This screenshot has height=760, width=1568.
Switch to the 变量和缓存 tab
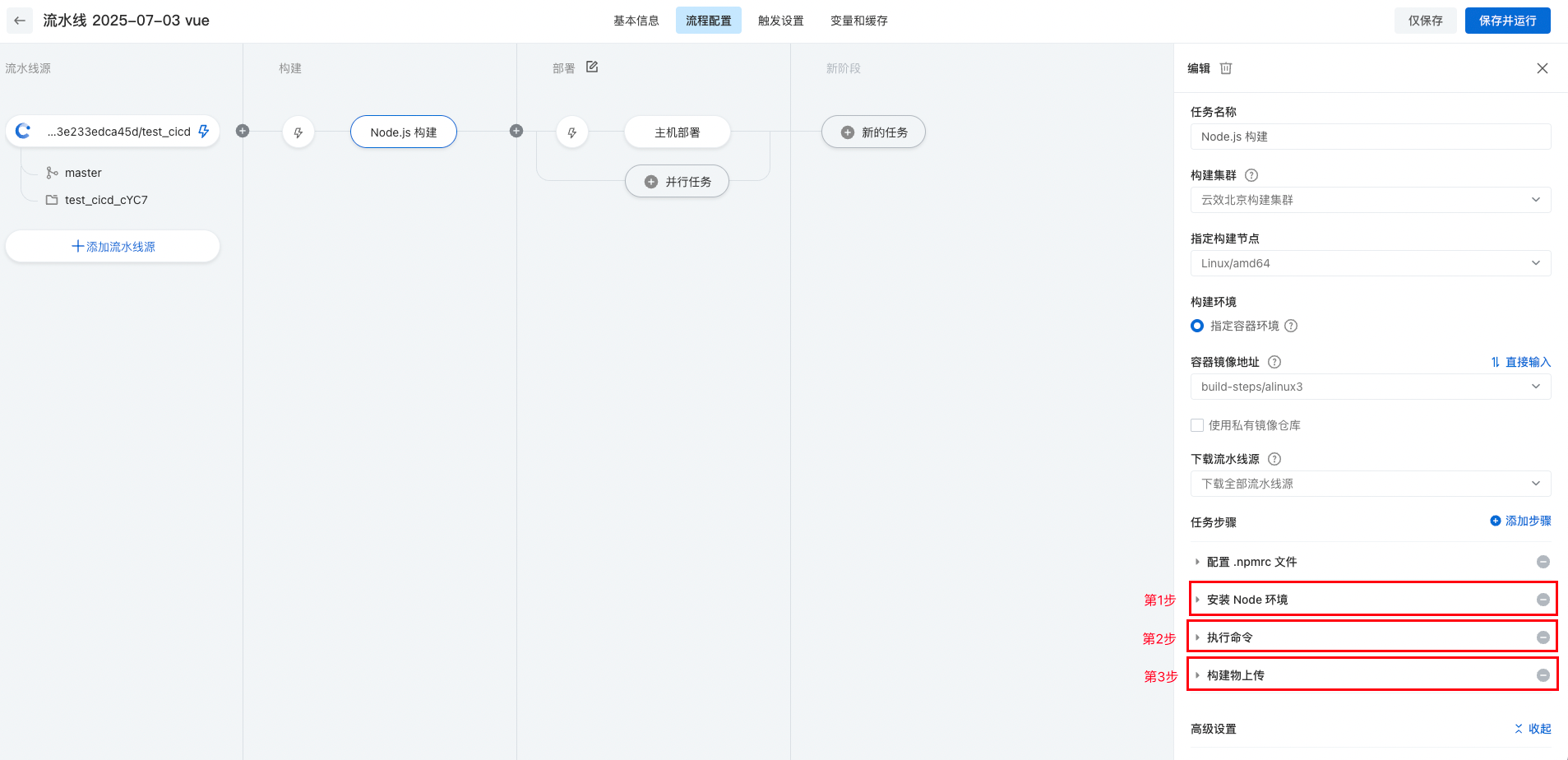pos(858,21)
